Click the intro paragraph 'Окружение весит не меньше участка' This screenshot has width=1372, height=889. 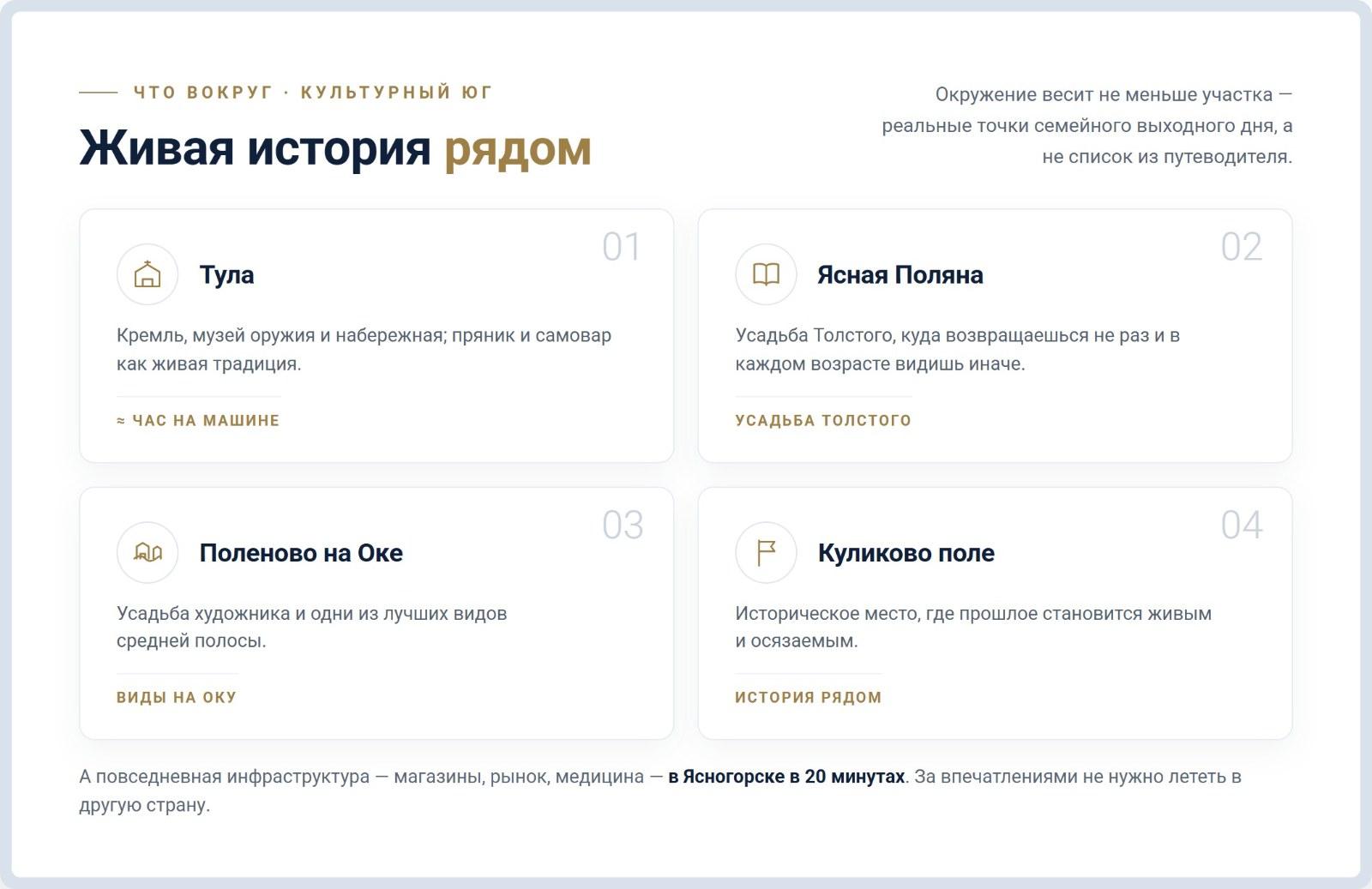[1087, 125]
